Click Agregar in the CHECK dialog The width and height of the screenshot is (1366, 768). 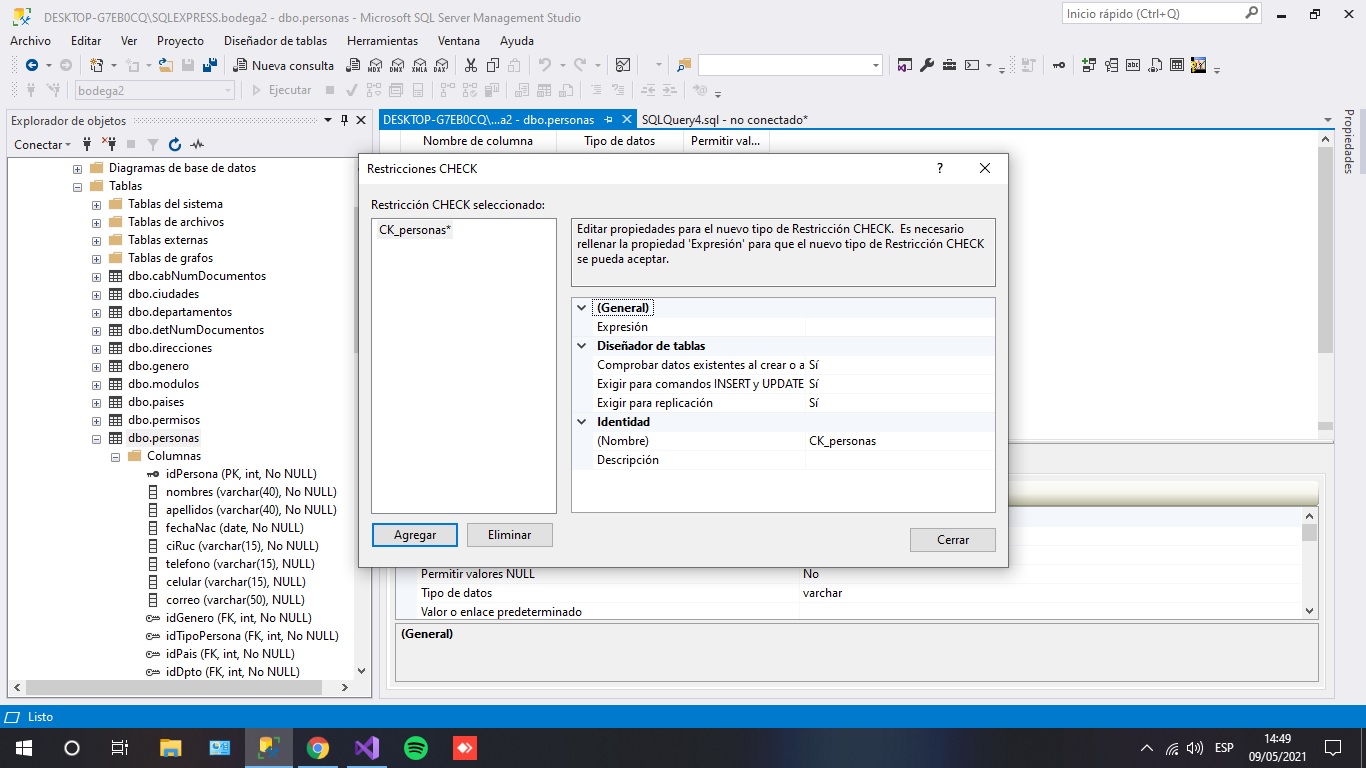click(415, 535)
